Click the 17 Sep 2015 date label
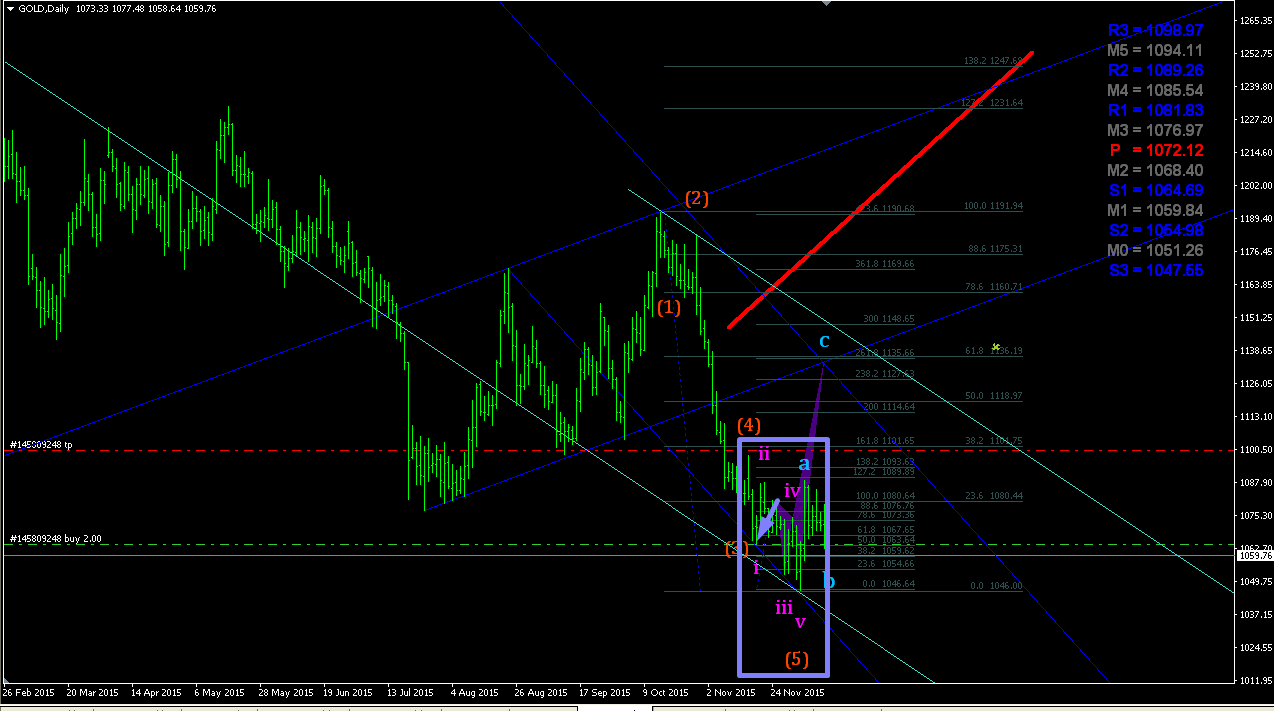 [605, 691]
